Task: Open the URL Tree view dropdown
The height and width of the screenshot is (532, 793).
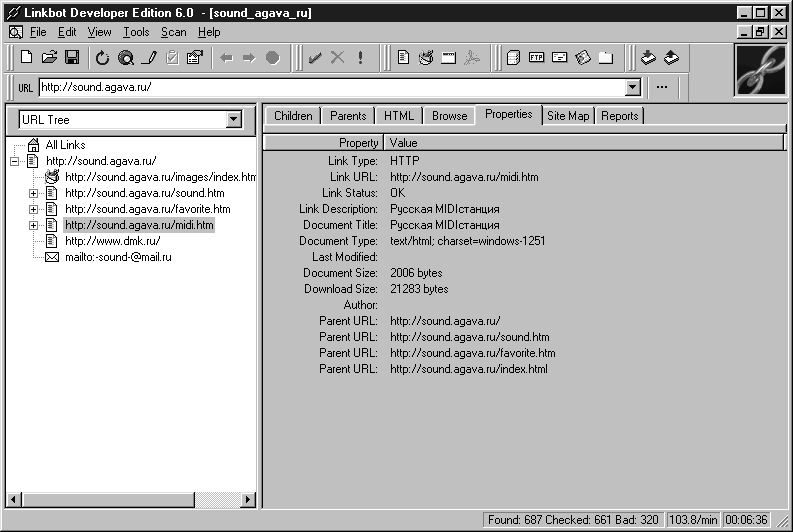Action: pos(233,120)
